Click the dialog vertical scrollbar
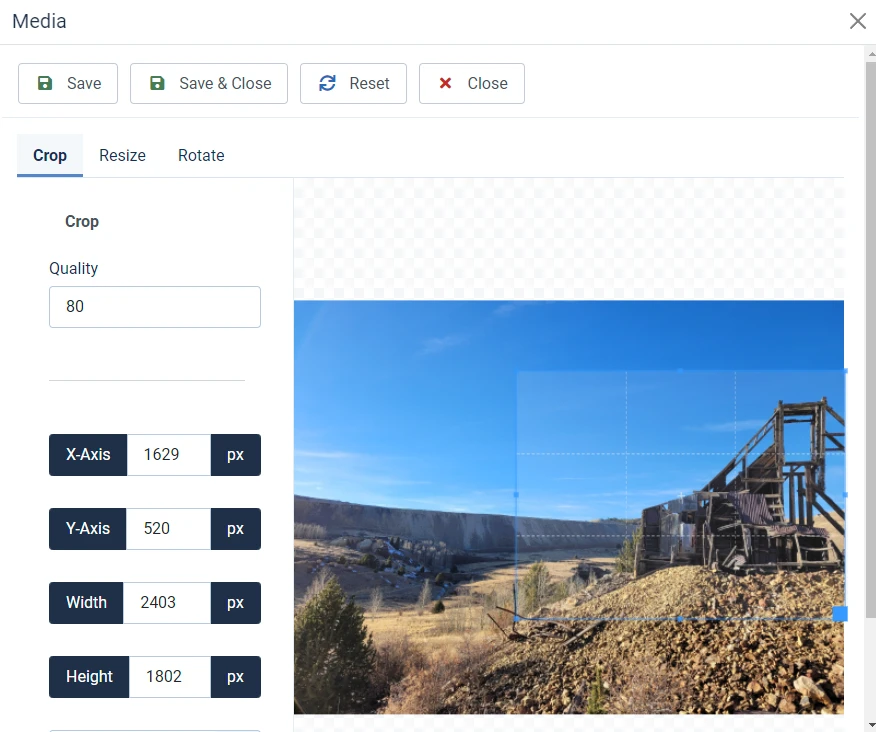876x732 pixels. [x=870, y=340]
